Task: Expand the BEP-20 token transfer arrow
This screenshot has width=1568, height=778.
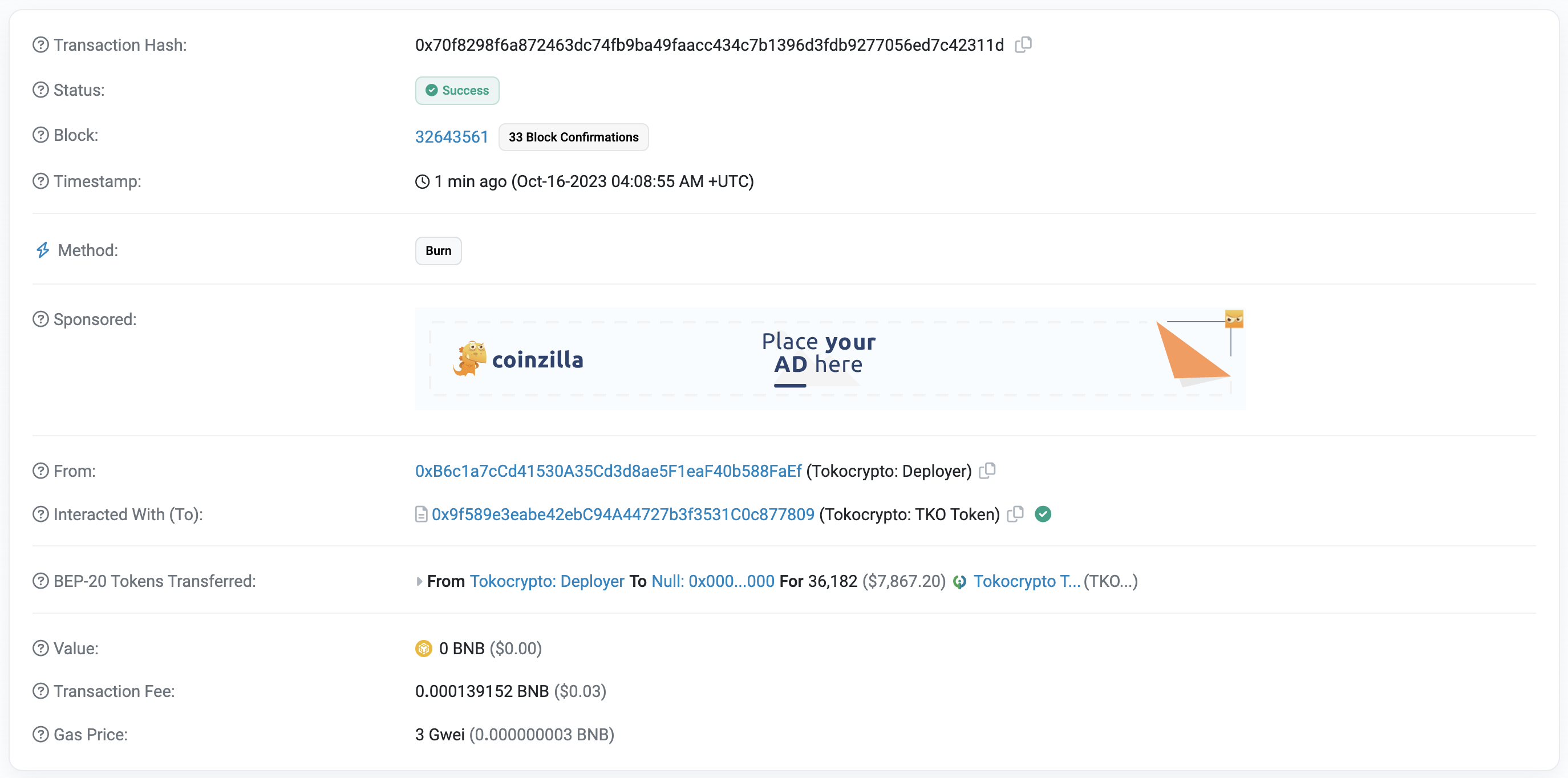Action: (419, 581)
